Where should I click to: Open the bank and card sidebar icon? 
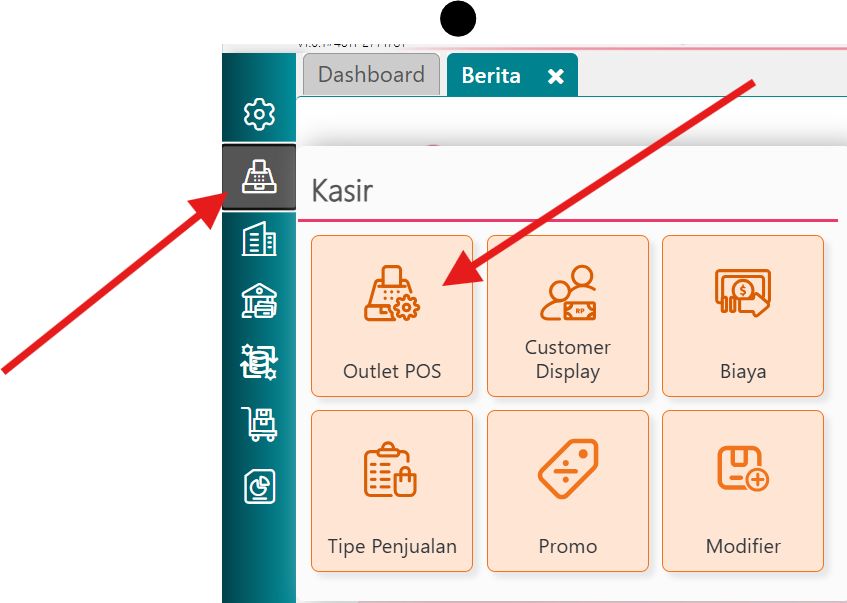click(x=259, y=300)
